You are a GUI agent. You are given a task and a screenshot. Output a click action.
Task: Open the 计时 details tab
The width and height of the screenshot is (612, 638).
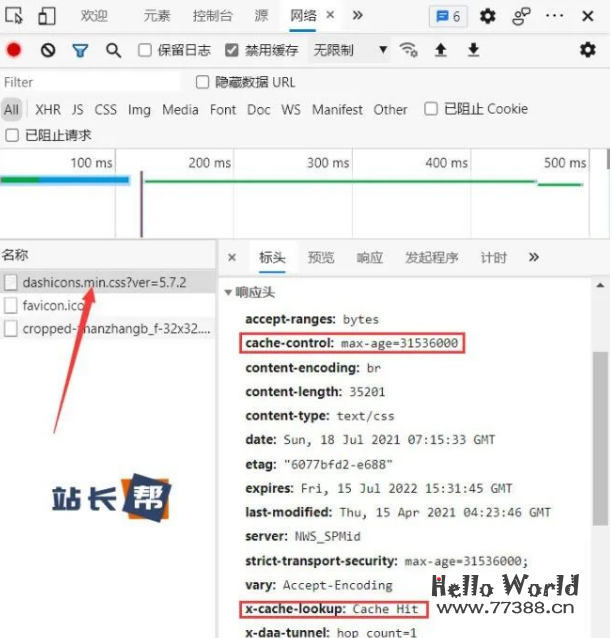pos(494,257)
